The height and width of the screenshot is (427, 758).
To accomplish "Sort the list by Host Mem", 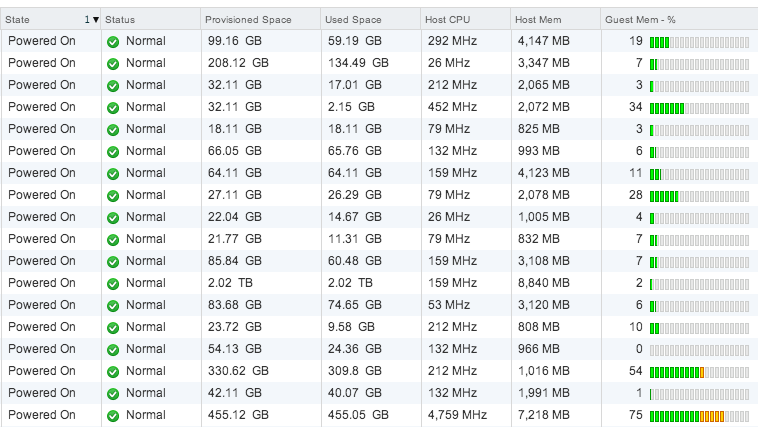I will tap(555, 20).
